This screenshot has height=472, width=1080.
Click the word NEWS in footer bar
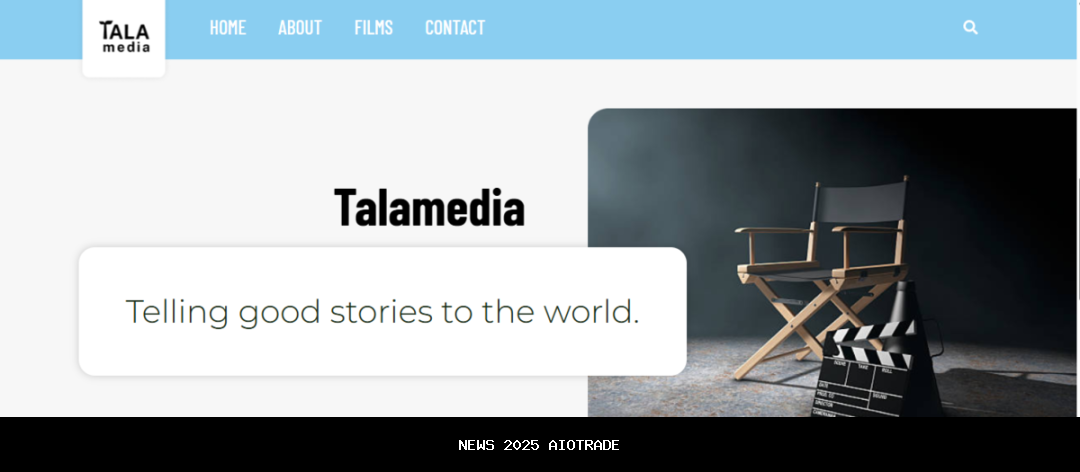tap(477, 445)
